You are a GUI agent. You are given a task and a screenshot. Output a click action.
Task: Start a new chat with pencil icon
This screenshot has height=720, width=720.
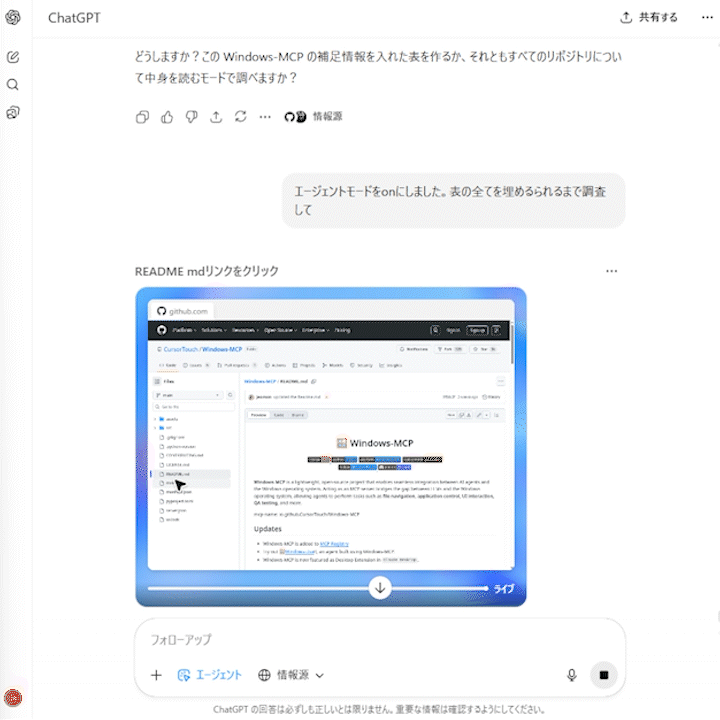[13, 57]
